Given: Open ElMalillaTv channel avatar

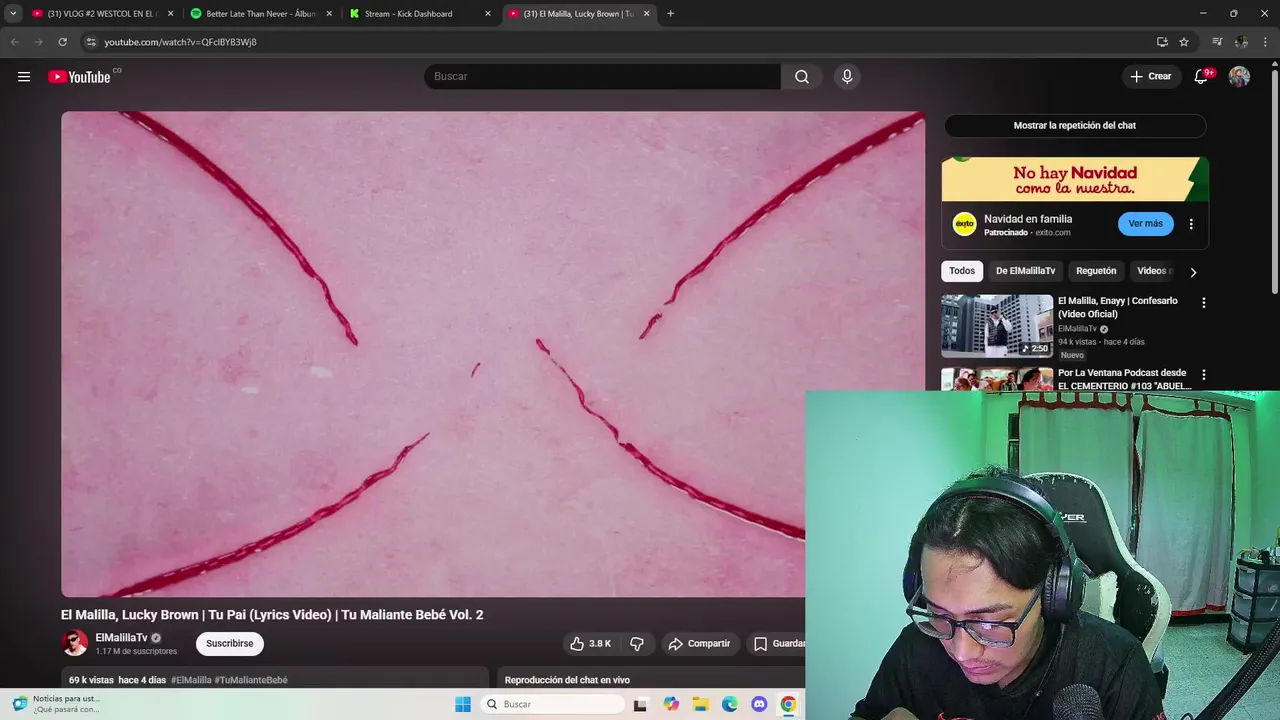Looking at the screenshot, I should [x=74, y=643].
